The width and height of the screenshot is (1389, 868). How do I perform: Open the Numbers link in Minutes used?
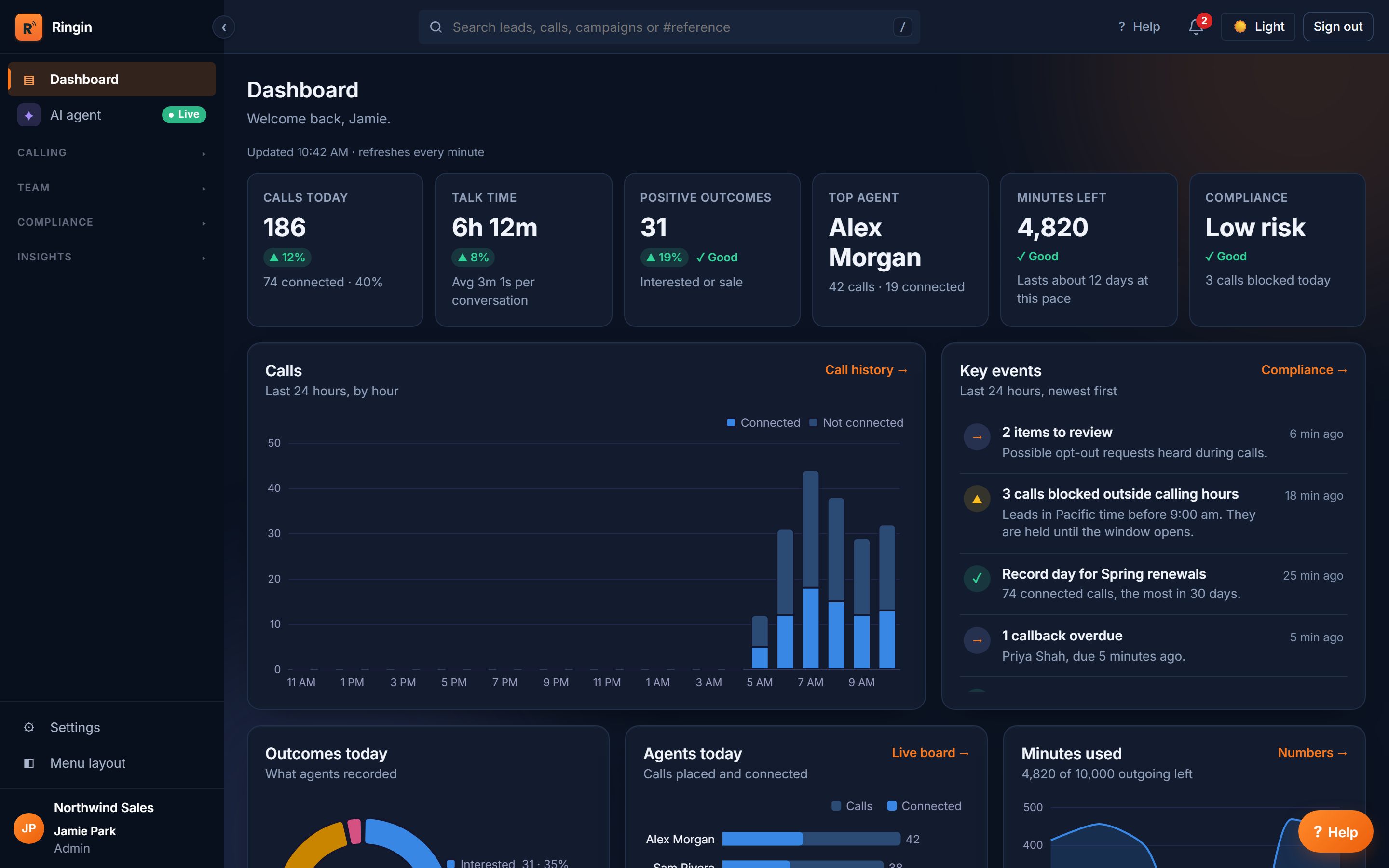coord(1313,753)
